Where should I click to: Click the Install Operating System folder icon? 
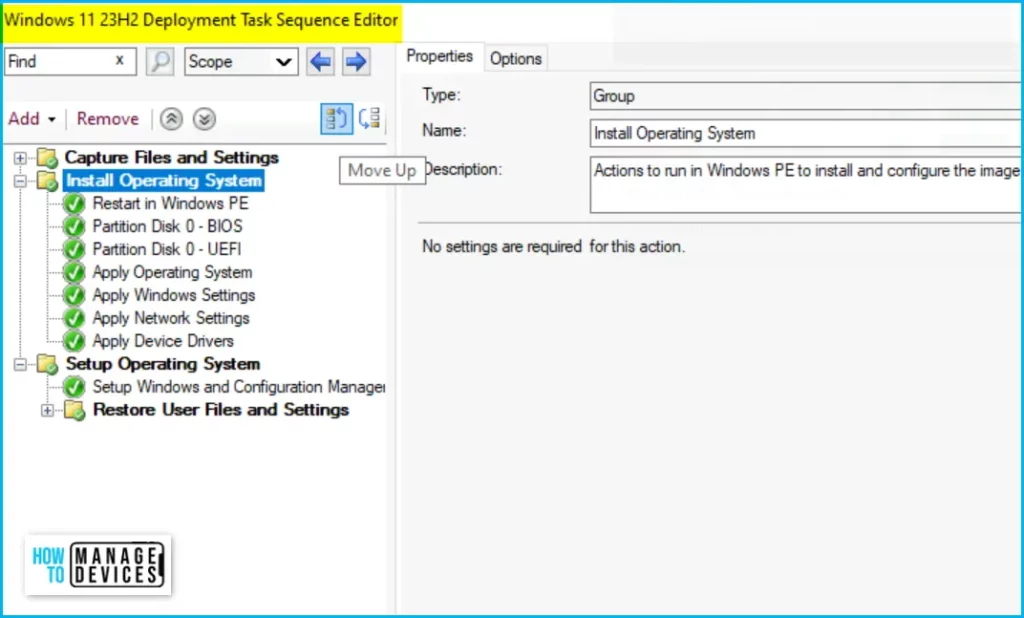point(47,181)
